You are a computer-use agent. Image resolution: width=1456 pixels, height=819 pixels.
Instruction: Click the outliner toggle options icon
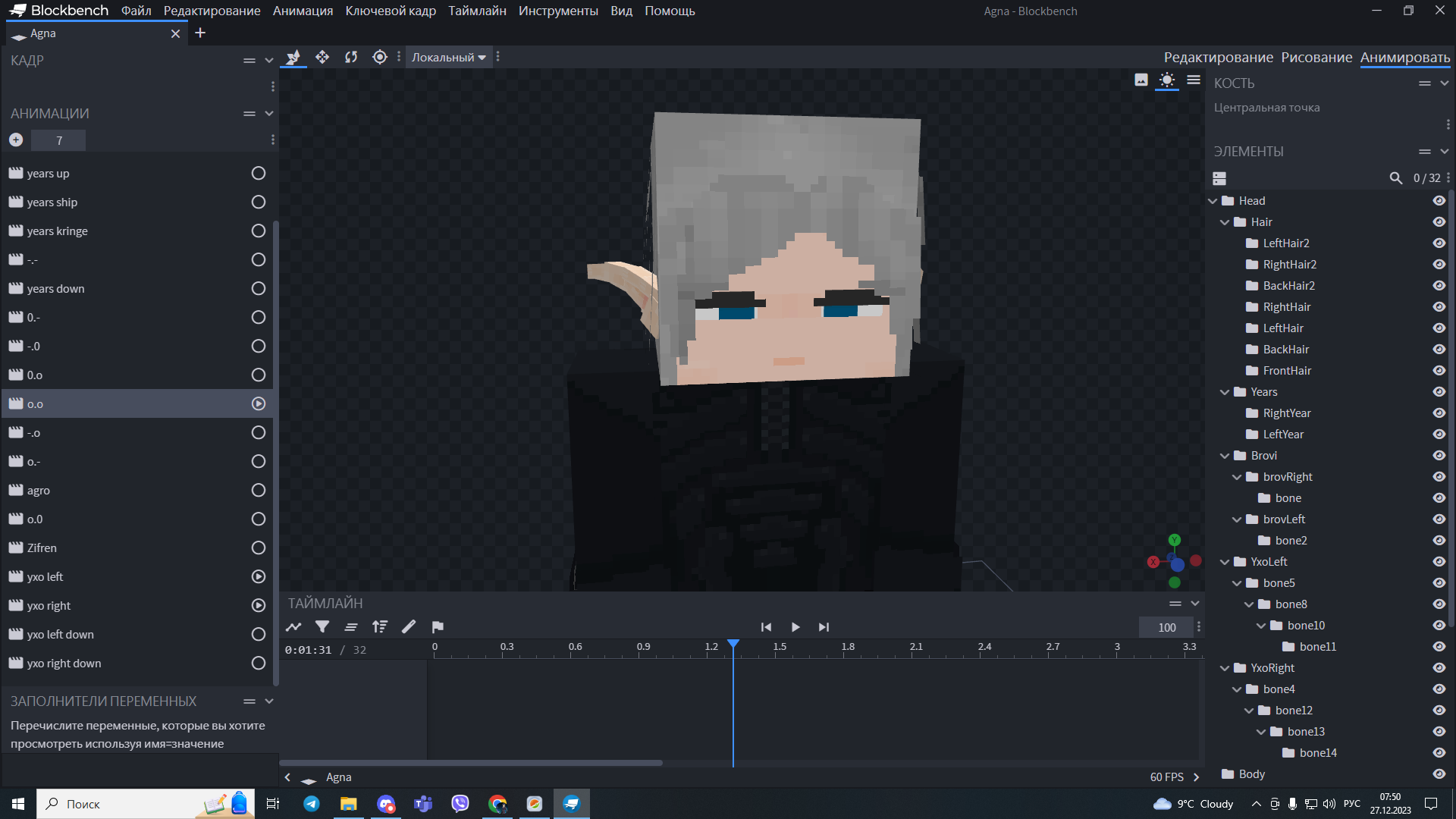tap(1219, 178)
